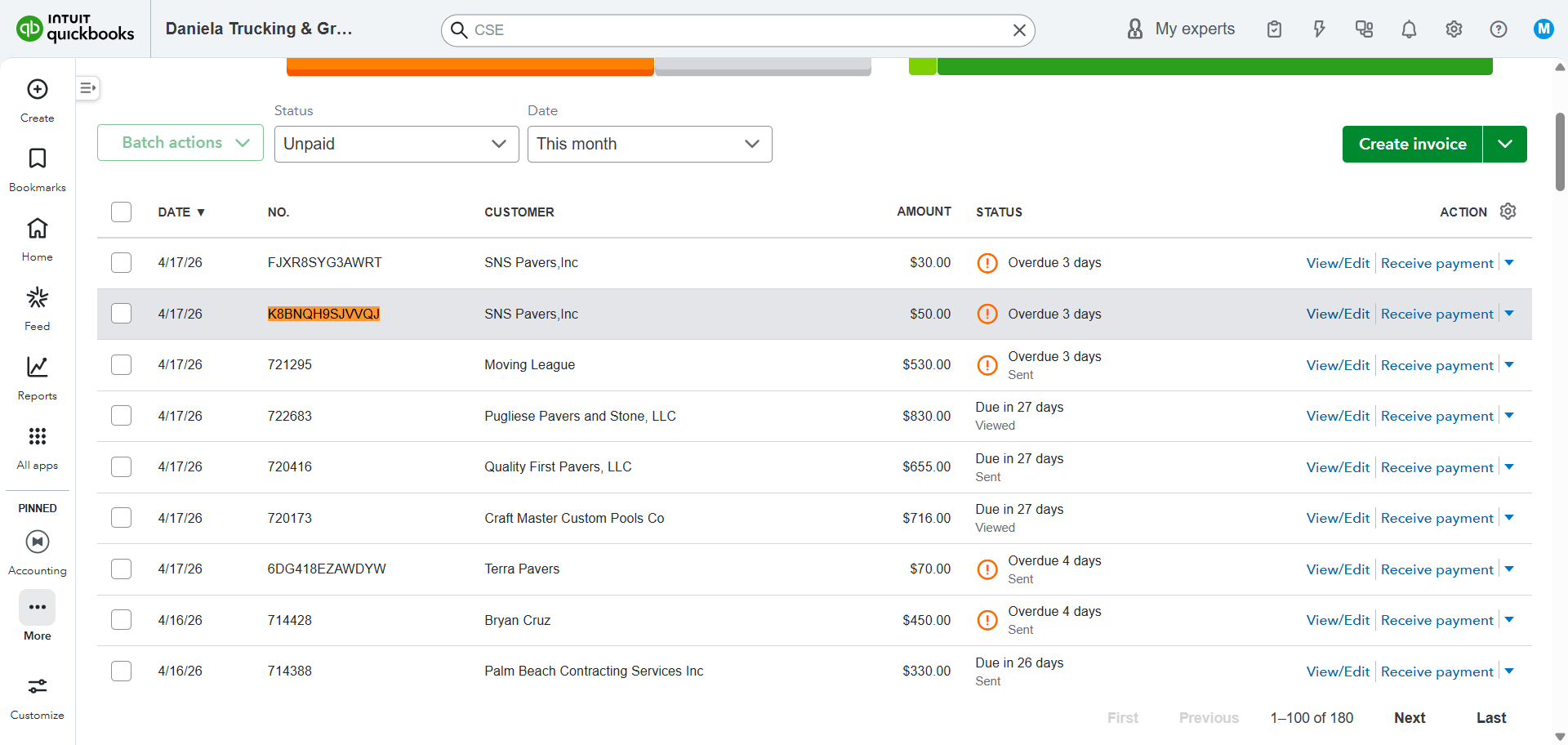Viewport: 1568px width, 745px height.
Task: Expand the Status dropdown set to Unpaid
Action: [x=396, y=144]
